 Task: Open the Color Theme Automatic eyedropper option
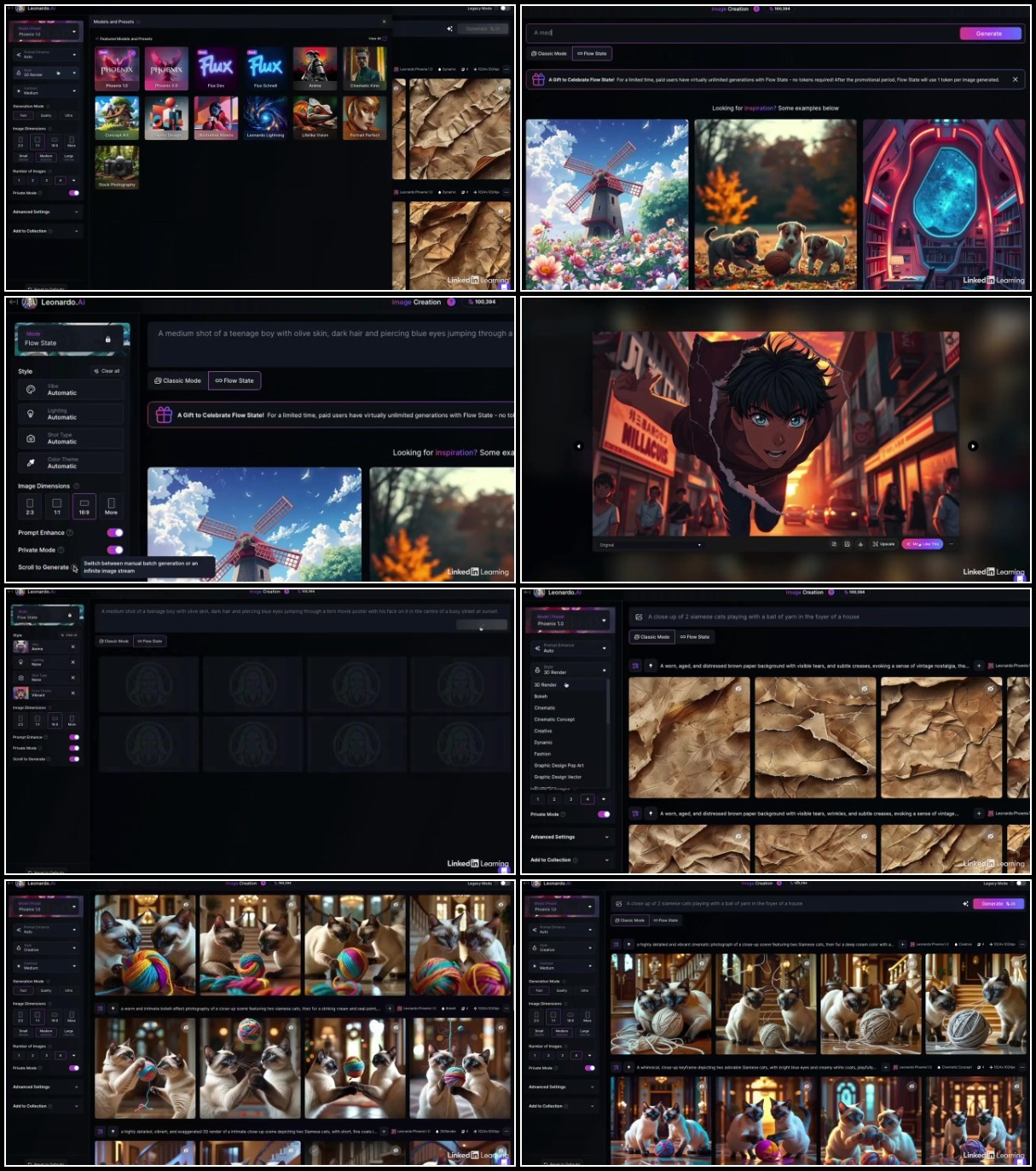click(x=71, y=463)
